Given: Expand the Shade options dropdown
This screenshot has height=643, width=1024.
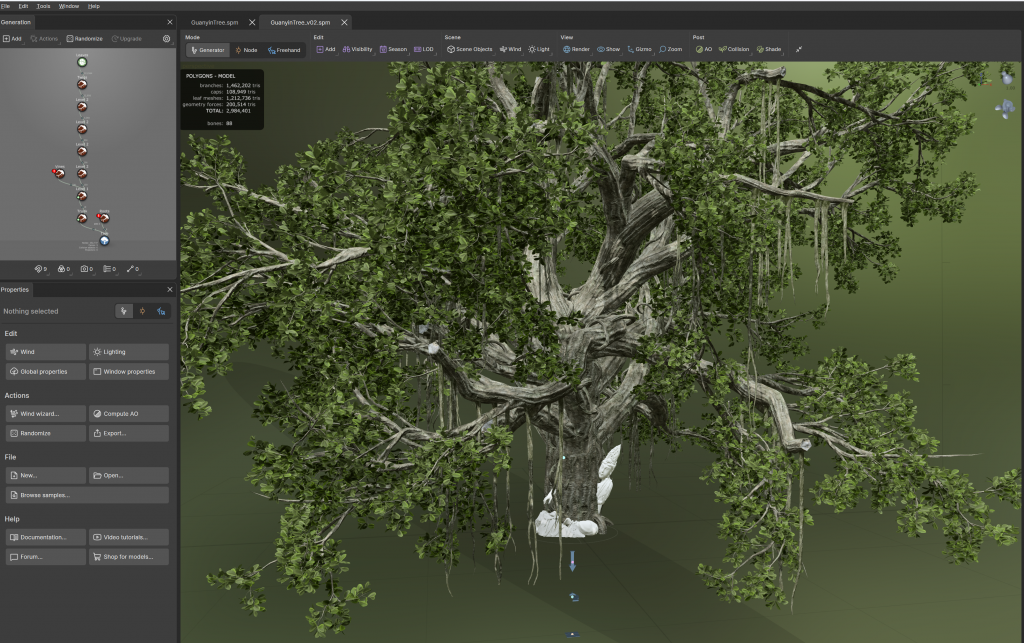Looking at the screenshot, I should click(769, 49).
